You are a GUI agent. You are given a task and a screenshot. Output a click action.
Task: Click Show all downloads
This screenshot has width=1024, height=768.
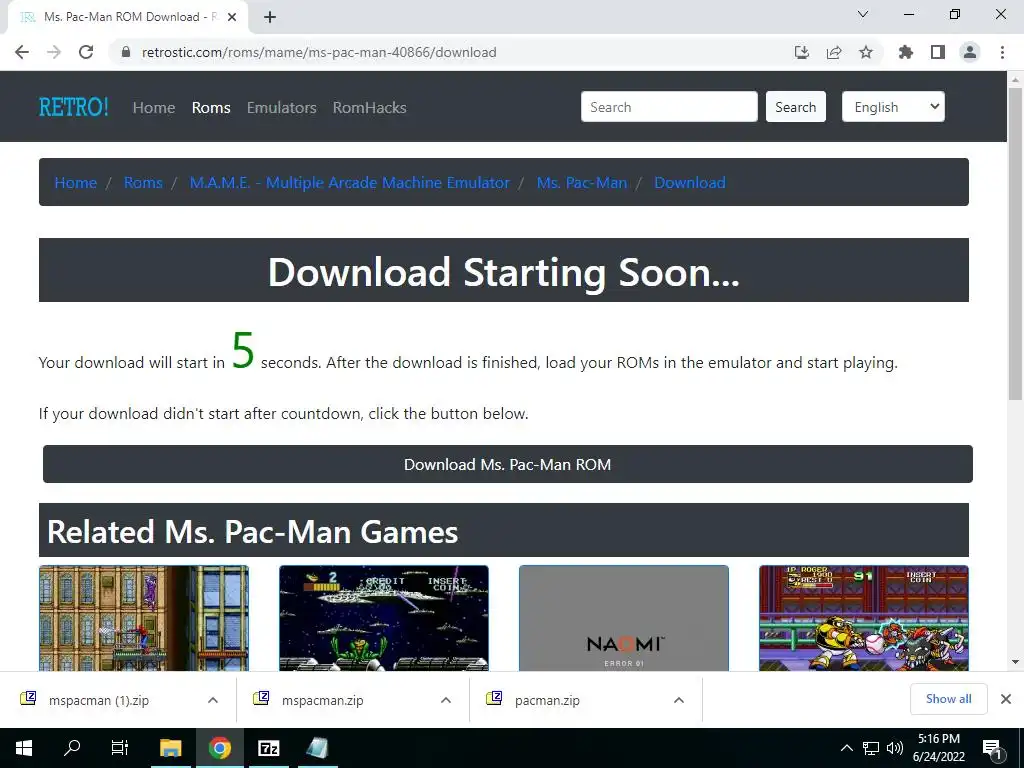948,699
